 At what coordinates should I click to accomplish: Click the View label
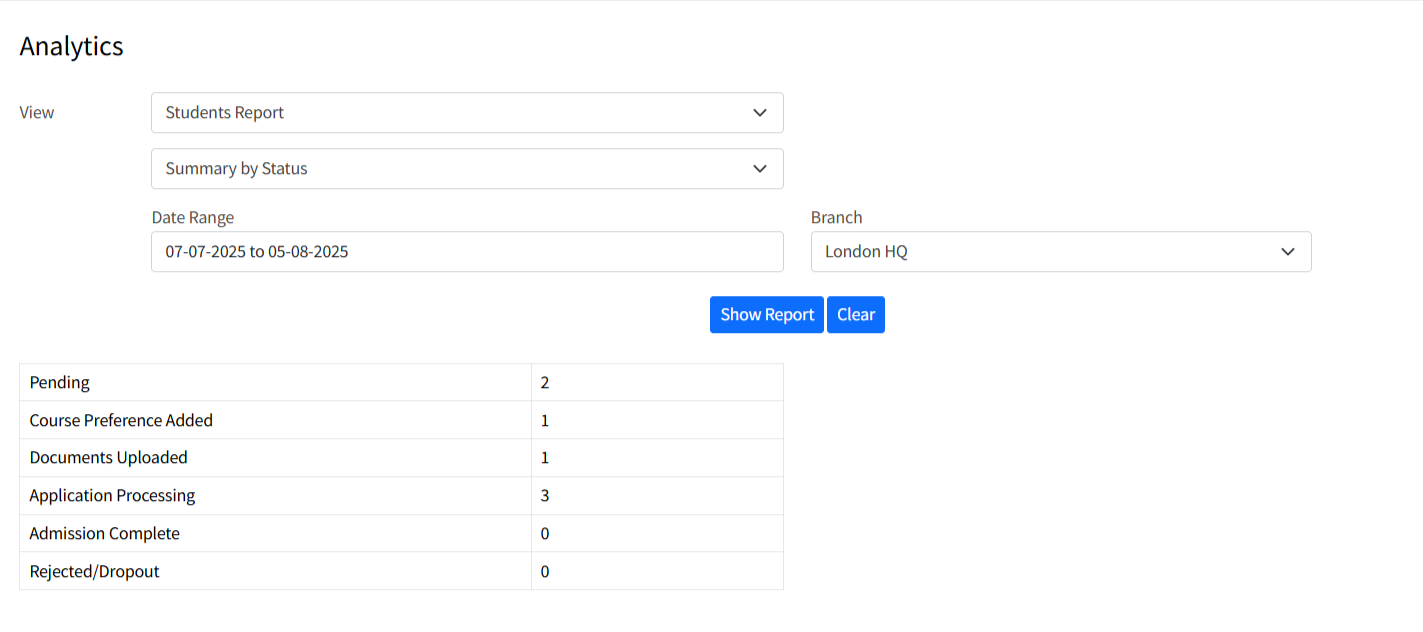point(37,113)
